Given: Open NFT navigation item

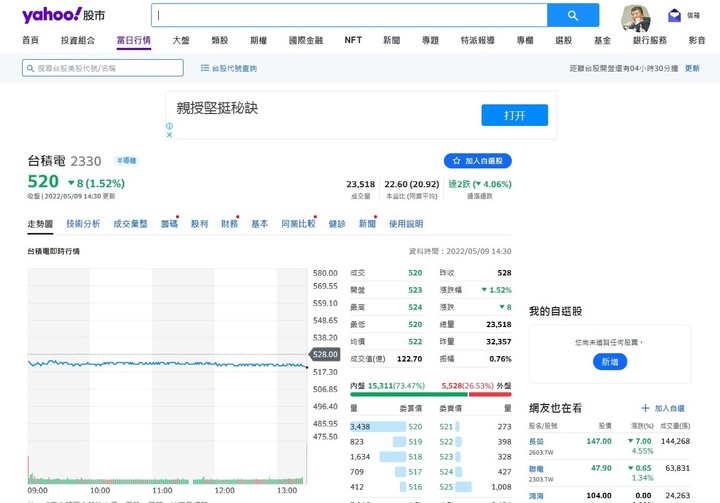Looking at the screenshot, I should tap(353, 40).
